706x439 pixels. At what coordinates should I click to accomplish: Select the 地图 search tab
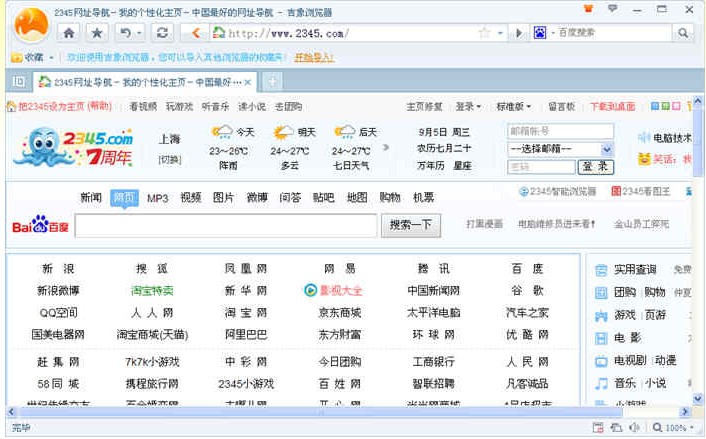pos(357,198)
